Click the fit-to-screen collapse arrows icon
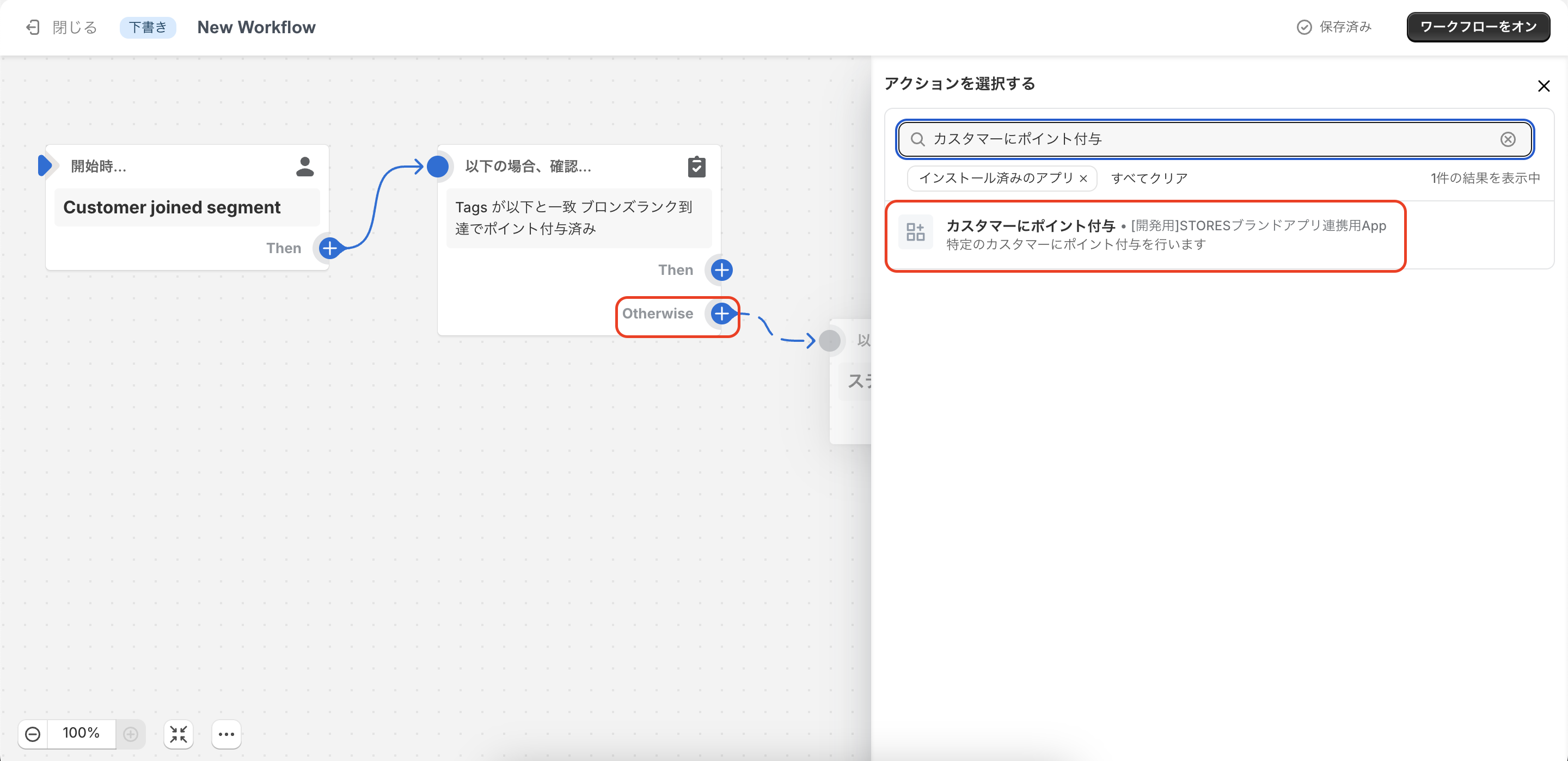Image resolution: width=1568 pixels, height=761 pixels. (179, 734)
